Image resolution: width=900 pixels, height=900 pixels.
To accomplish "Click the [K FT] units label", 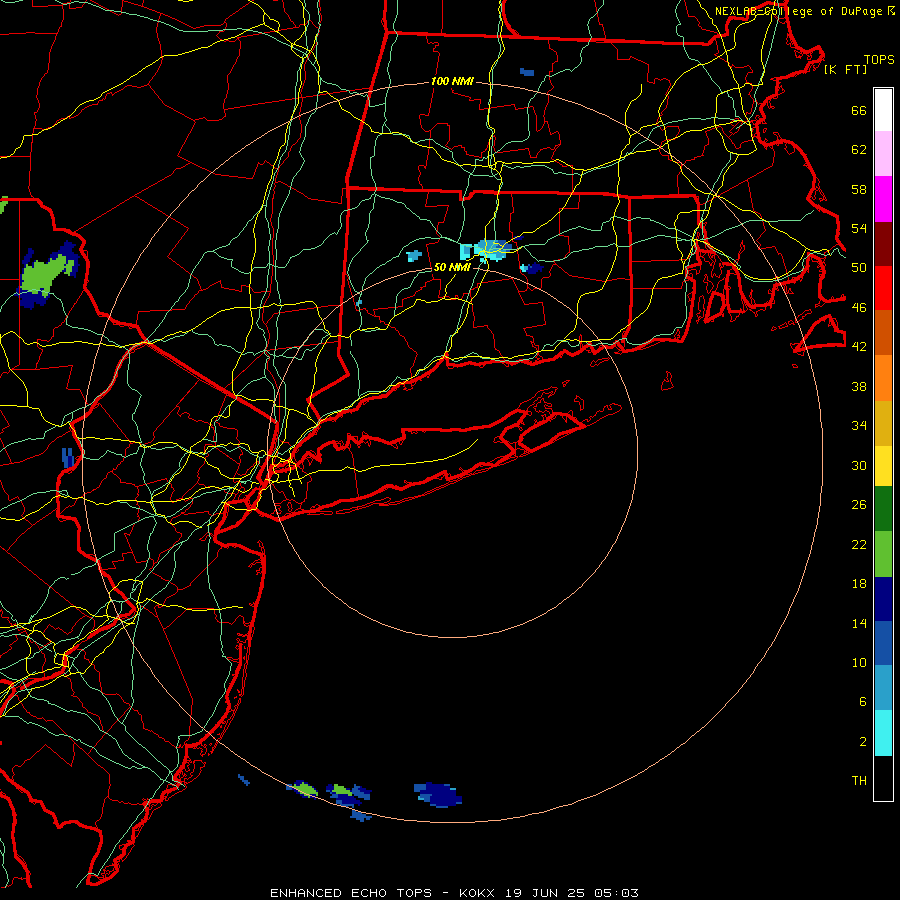I will point(845,69).
